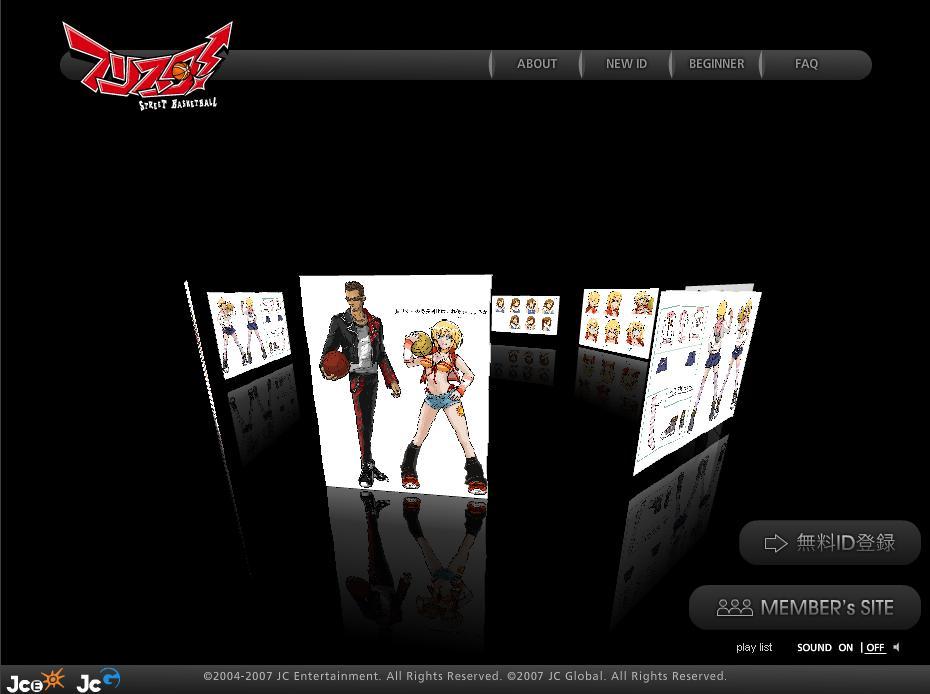Click the orange JCE logo in footer

[36, 681]
